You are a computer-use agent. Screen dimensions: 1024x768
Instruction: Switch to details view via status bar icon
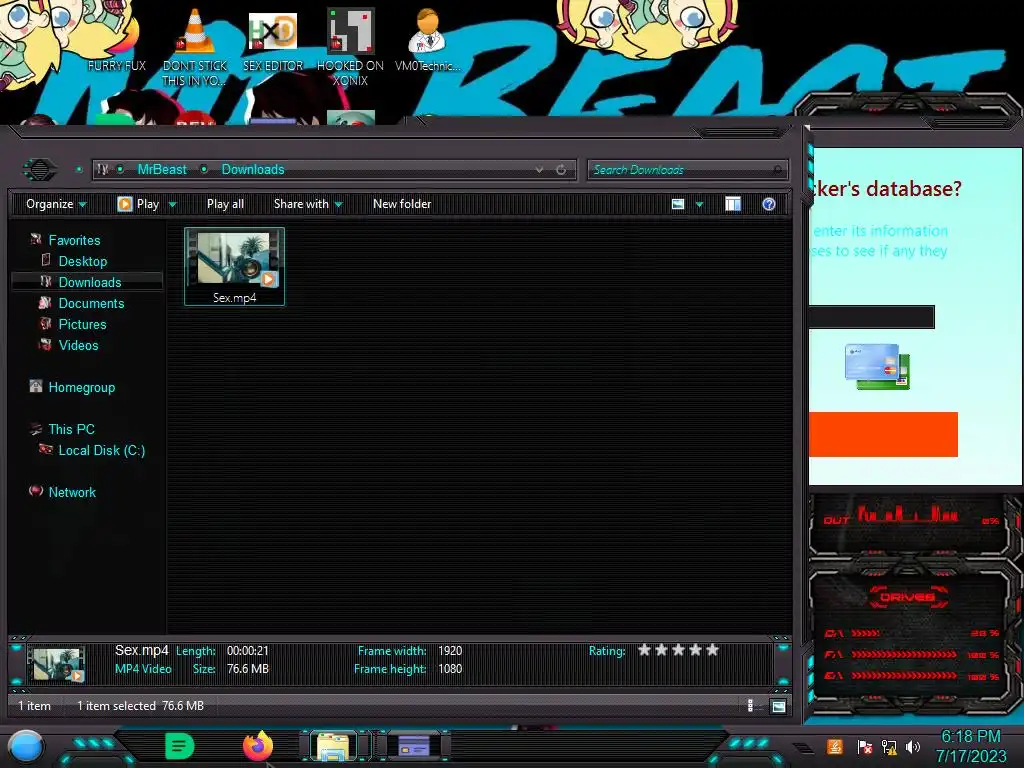[750, 705]
